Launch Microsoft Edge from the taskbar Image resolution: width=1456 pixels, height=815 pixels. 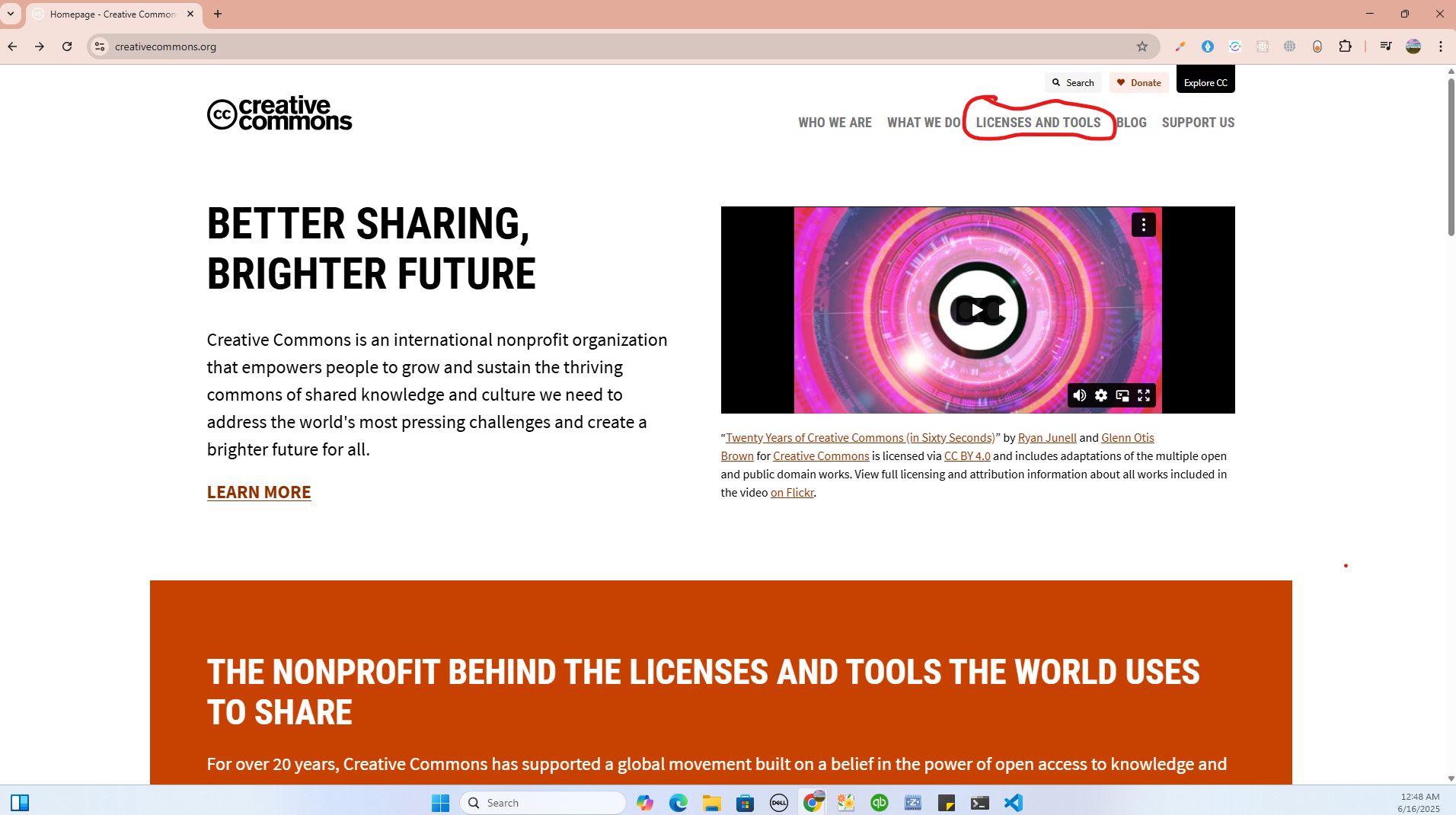[679, 803]
